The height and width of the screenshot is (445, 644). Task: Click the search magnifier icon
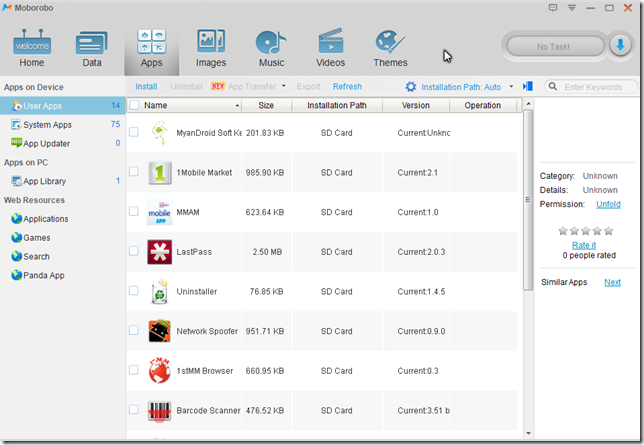coord(553,86)
